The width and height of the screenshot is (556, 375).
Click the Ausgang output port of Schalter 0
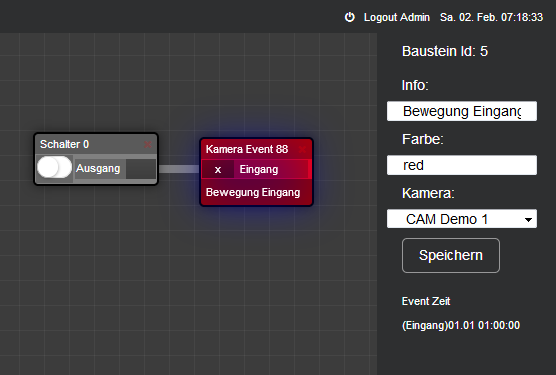(x=141, y=168)
